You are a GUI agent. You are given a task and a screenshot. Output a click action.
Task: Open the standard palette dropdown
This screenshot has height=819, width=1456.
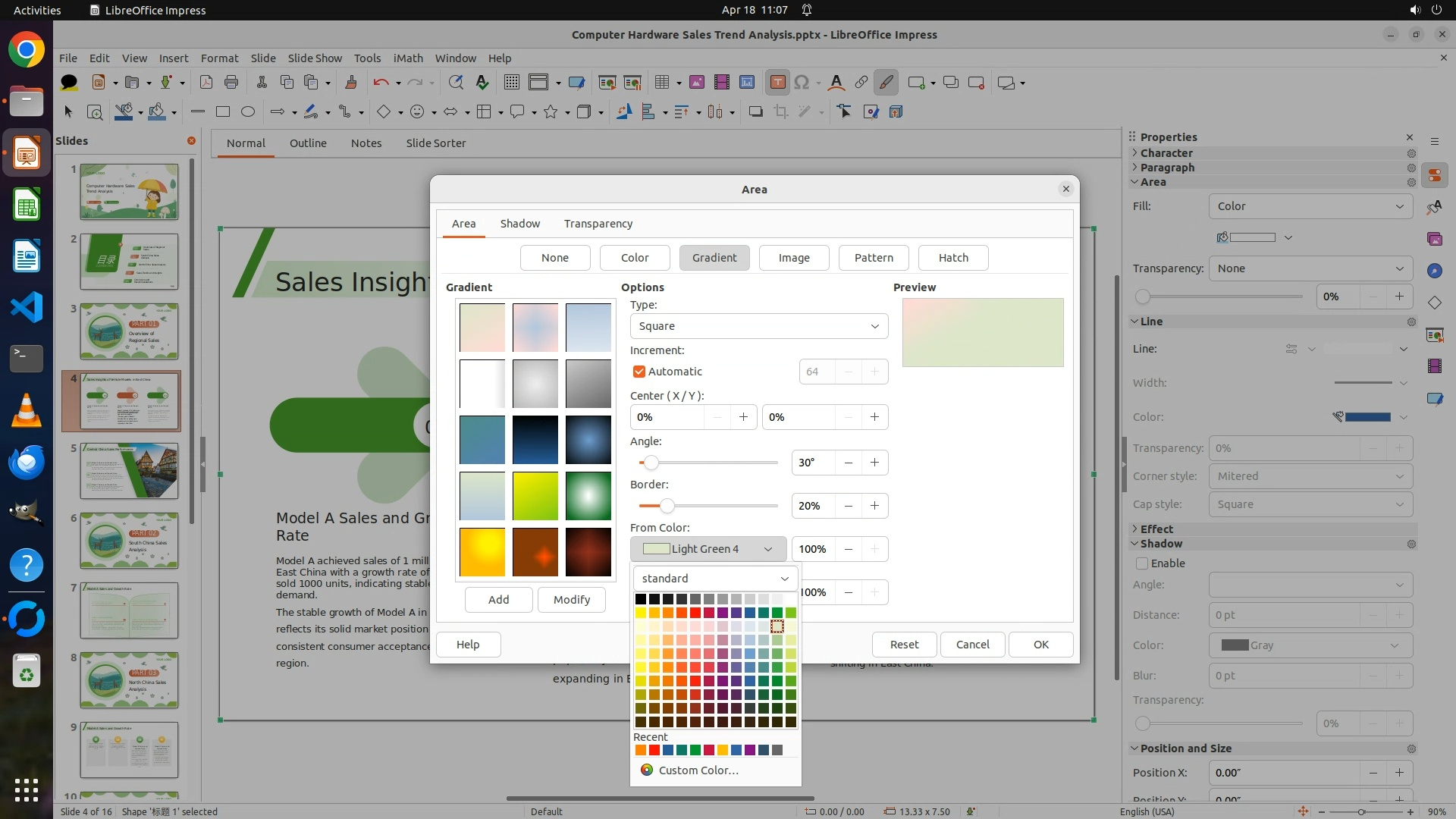point(715,579)
